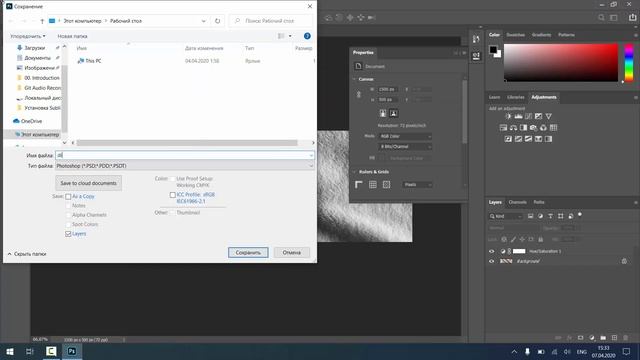This screenshot has width=640, height=360.
Task: Switch to the Gradients tab
Action: pyautogui.click(x=541, y=35)
